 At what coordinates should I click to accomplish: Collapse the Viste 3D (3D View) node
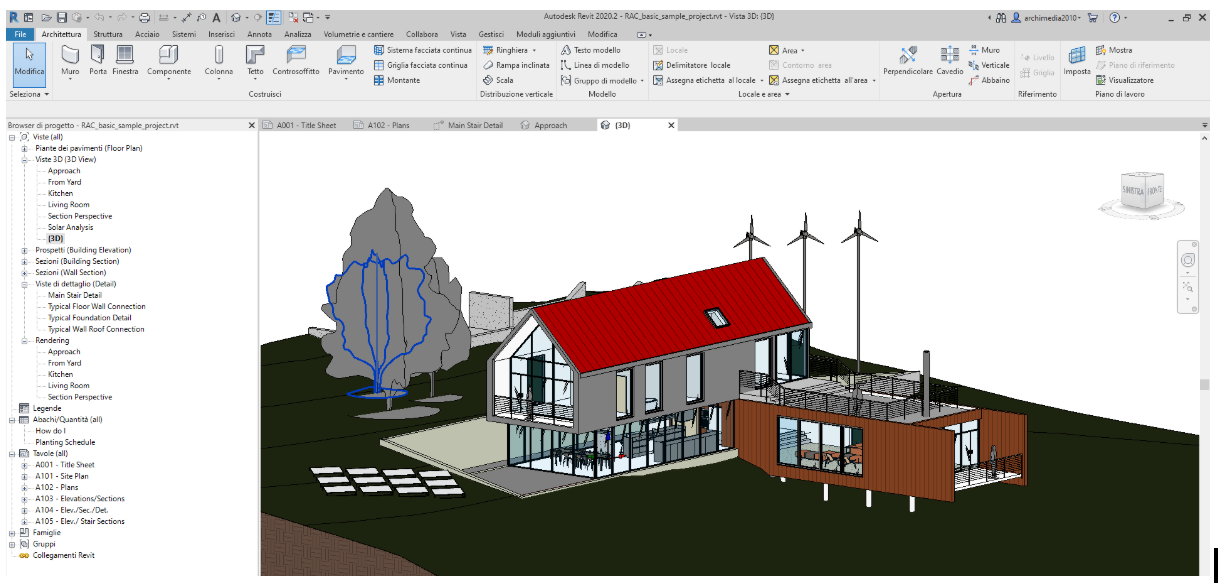[25, 159]
